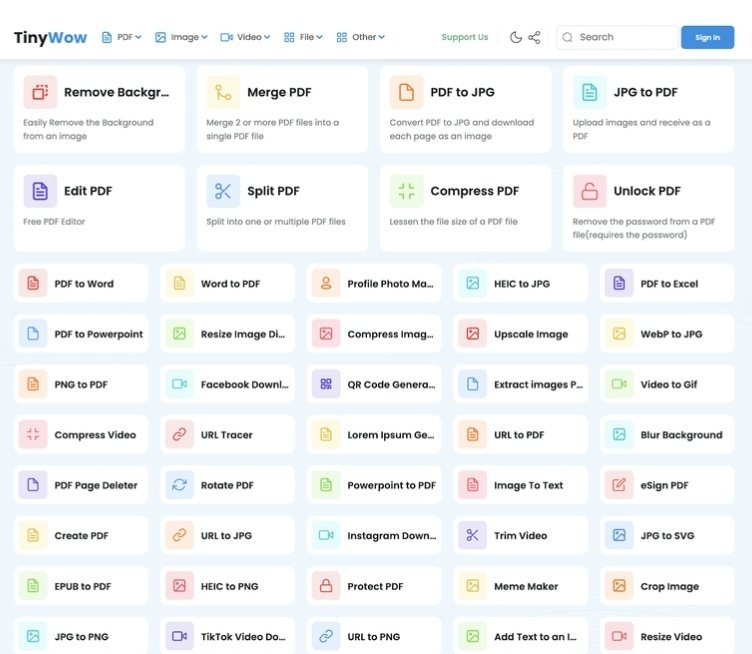Open the URL to JPG tool

pos(227,535)
